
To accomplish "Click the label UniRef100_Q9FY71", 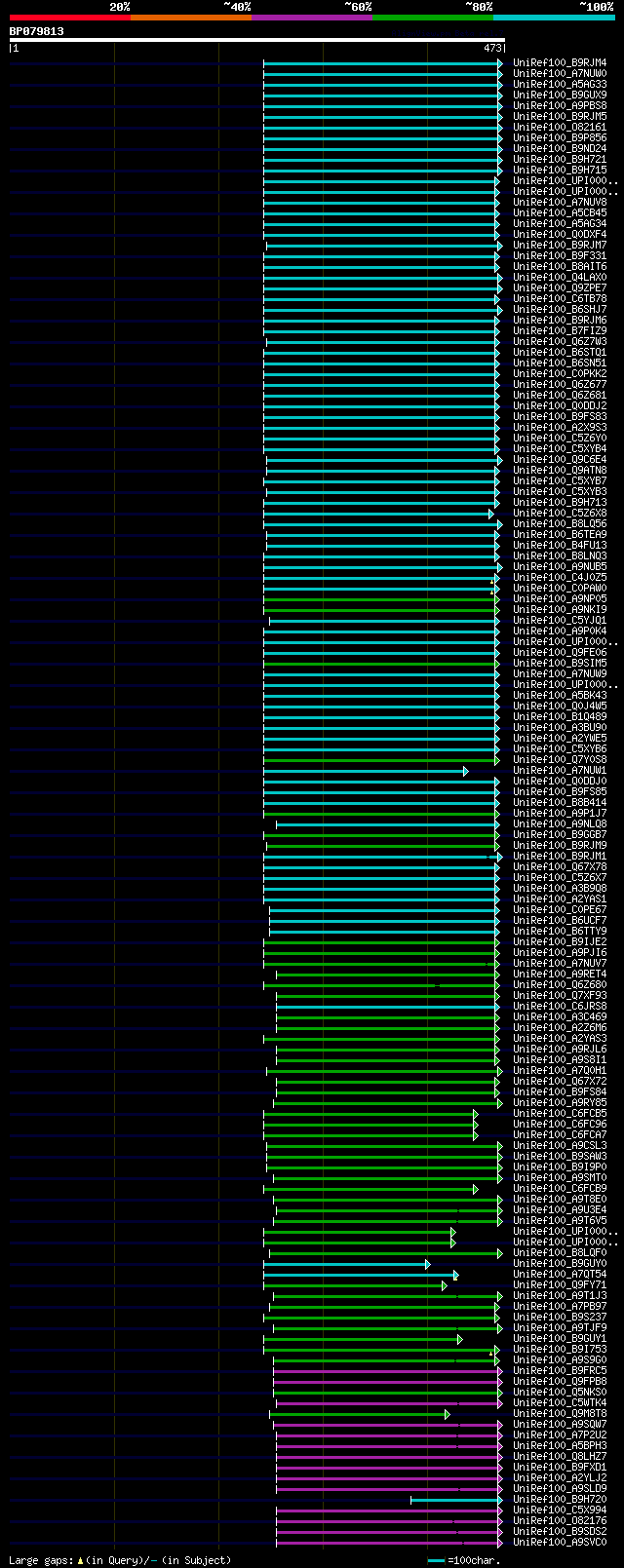I will [560, 1285].
